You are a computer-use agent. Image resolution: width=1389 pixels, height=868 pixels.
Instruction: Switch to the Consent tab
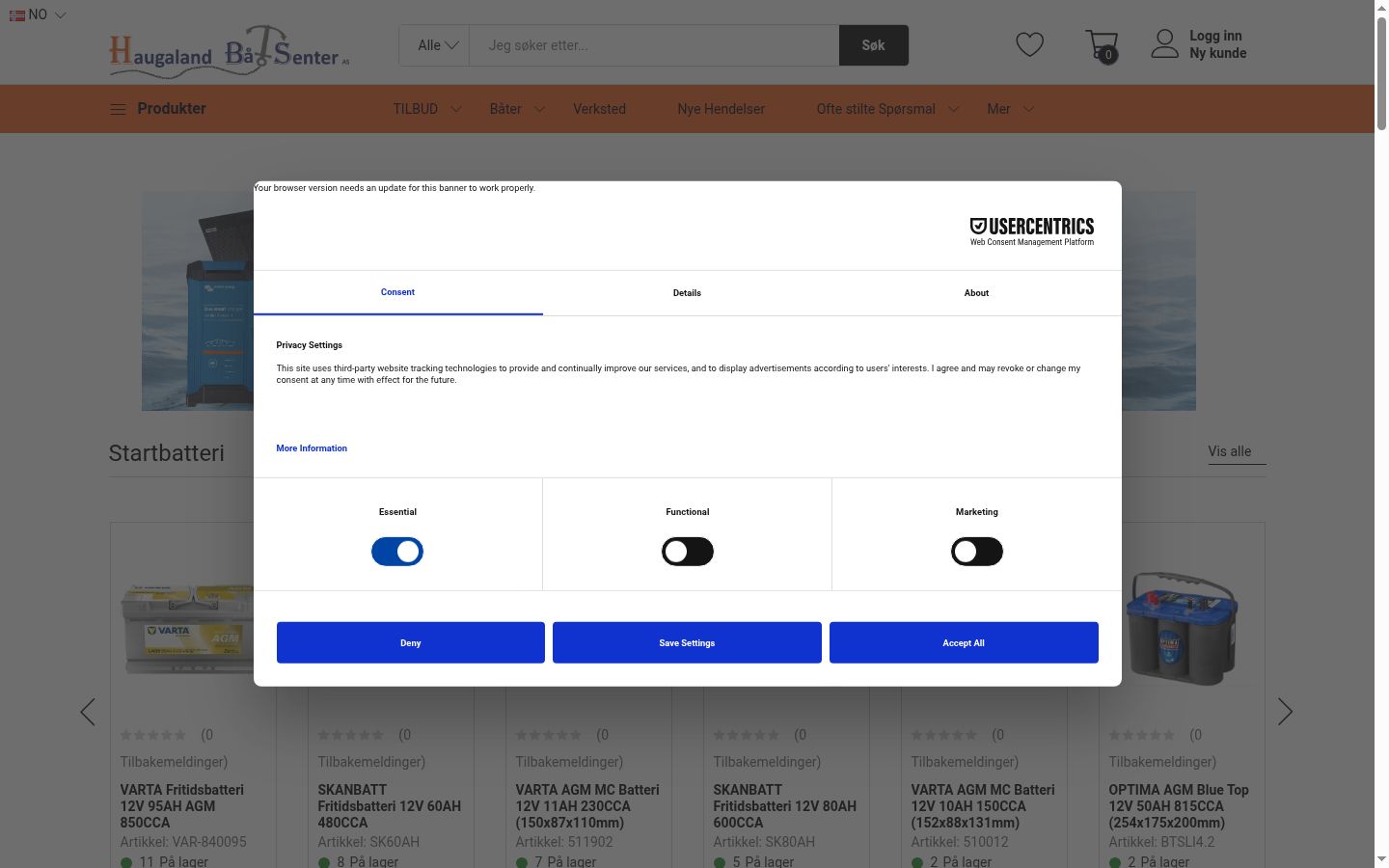397,292
